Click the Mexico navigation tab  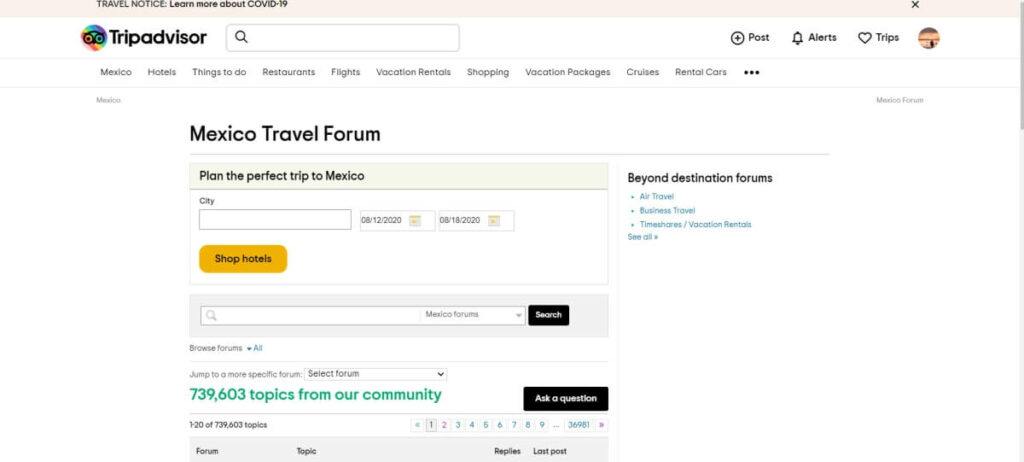[x=116, y=73]
